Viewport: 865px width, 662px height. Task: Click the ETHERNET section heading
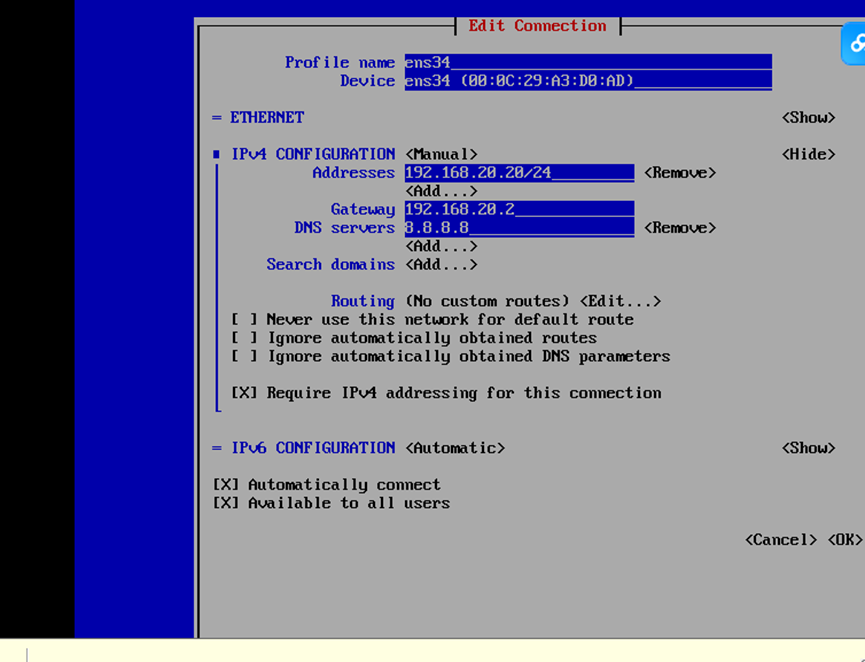267,118
